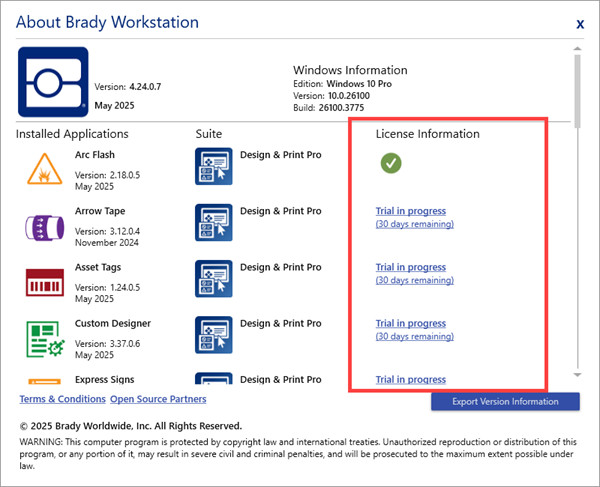The height and width of the screenshot is (487, 600).
Task: Click the Brady Workstation logo icon
Action: click(x=53, y=82)
